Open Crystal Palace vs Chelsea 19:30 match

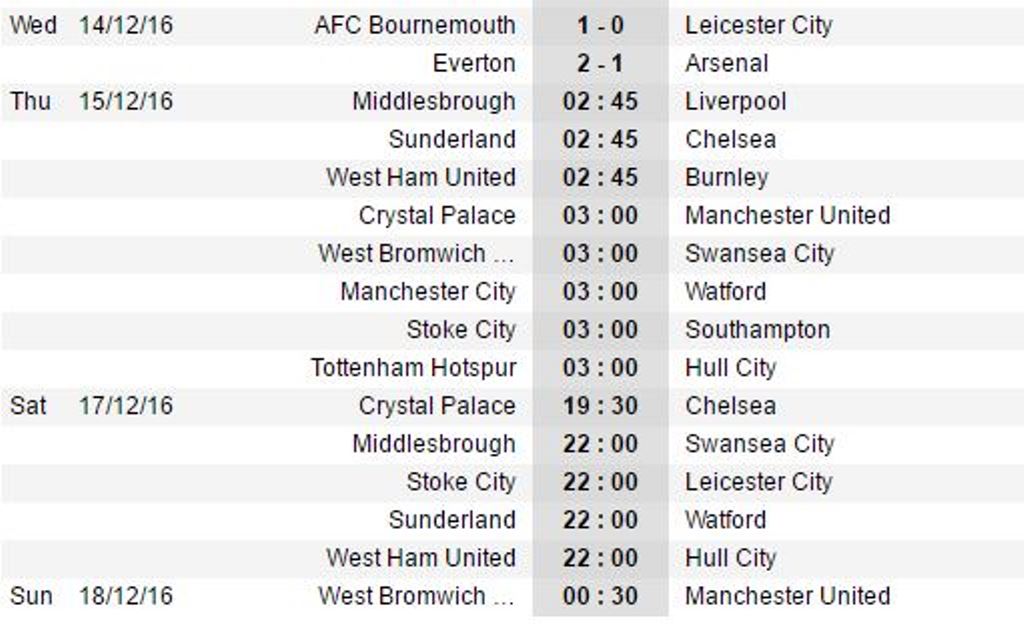click(600, 406)
